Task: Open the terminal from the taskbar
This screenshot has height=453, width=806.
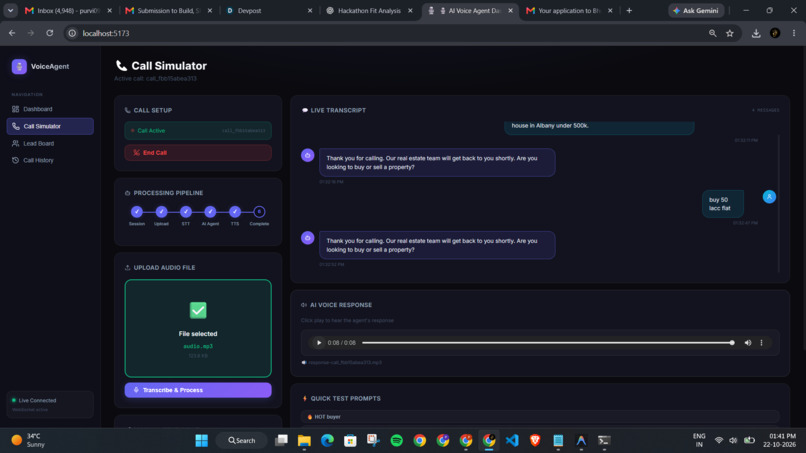Action: click(604, 441)
